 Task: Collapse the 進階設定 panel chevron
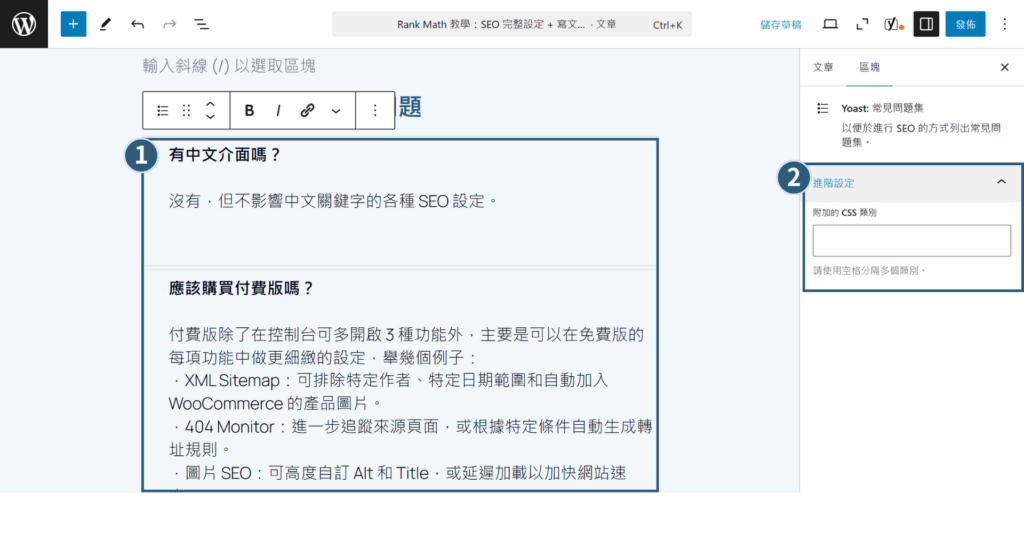click(x=1001, y=182)
